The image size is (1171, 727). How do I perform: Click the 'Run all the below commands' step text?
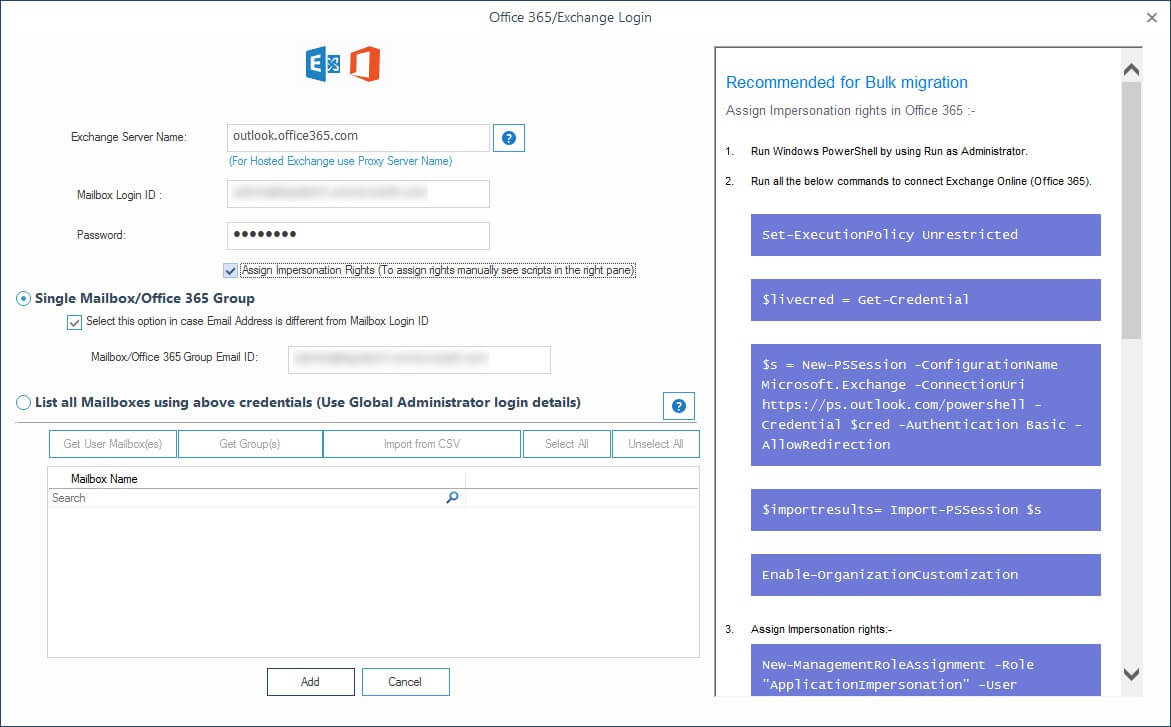click(921, 181)
